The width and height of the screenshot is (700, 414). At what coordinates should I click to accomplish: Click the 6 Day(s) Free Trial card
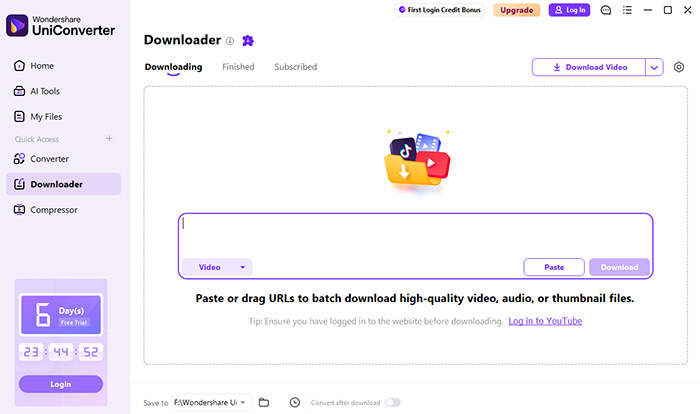click(61, 315)
